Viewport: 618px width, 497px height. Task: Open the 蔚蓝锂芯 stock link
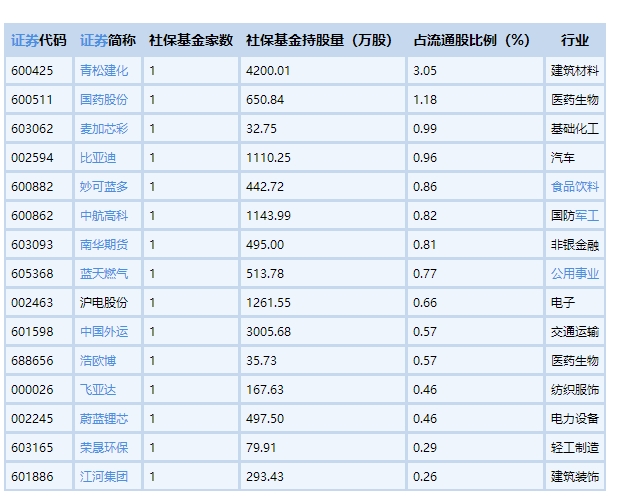pyautogui.click(x=104, y=419)
